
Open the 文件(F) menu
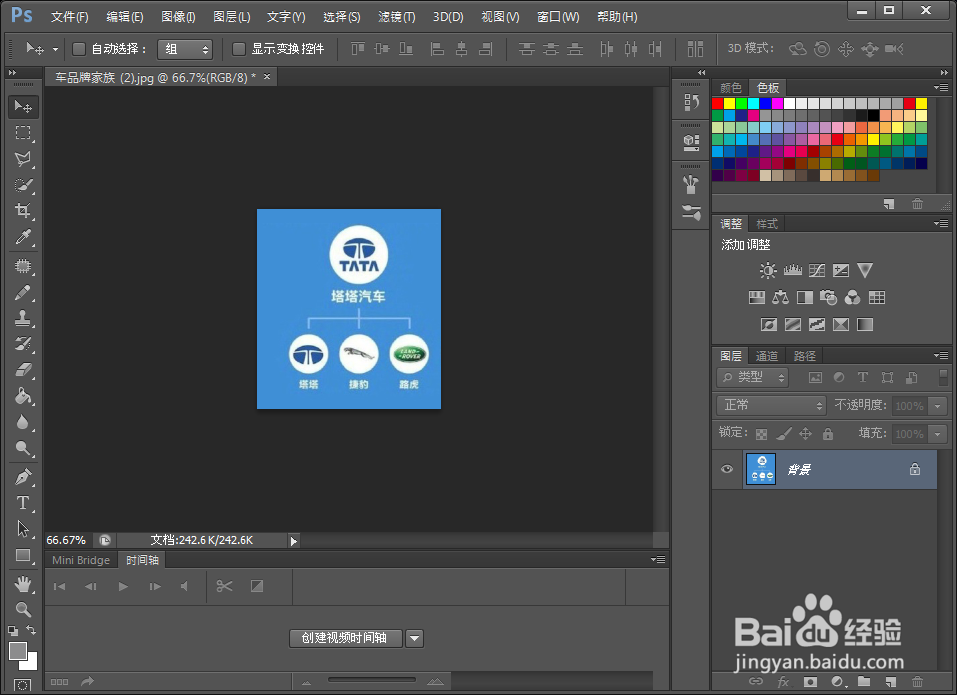[x=70, y=17]
